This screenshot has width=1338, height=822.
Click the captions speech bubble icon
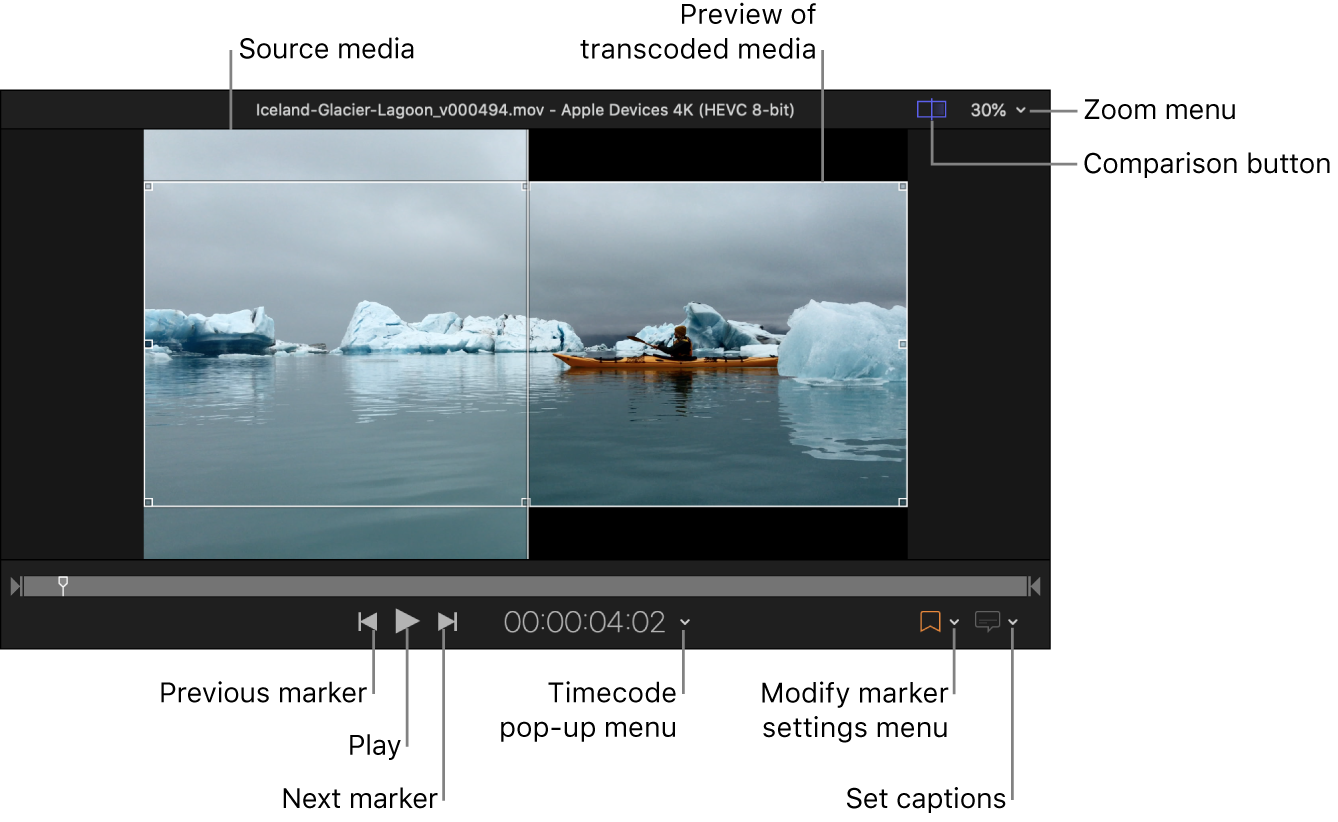click(987, 622)
